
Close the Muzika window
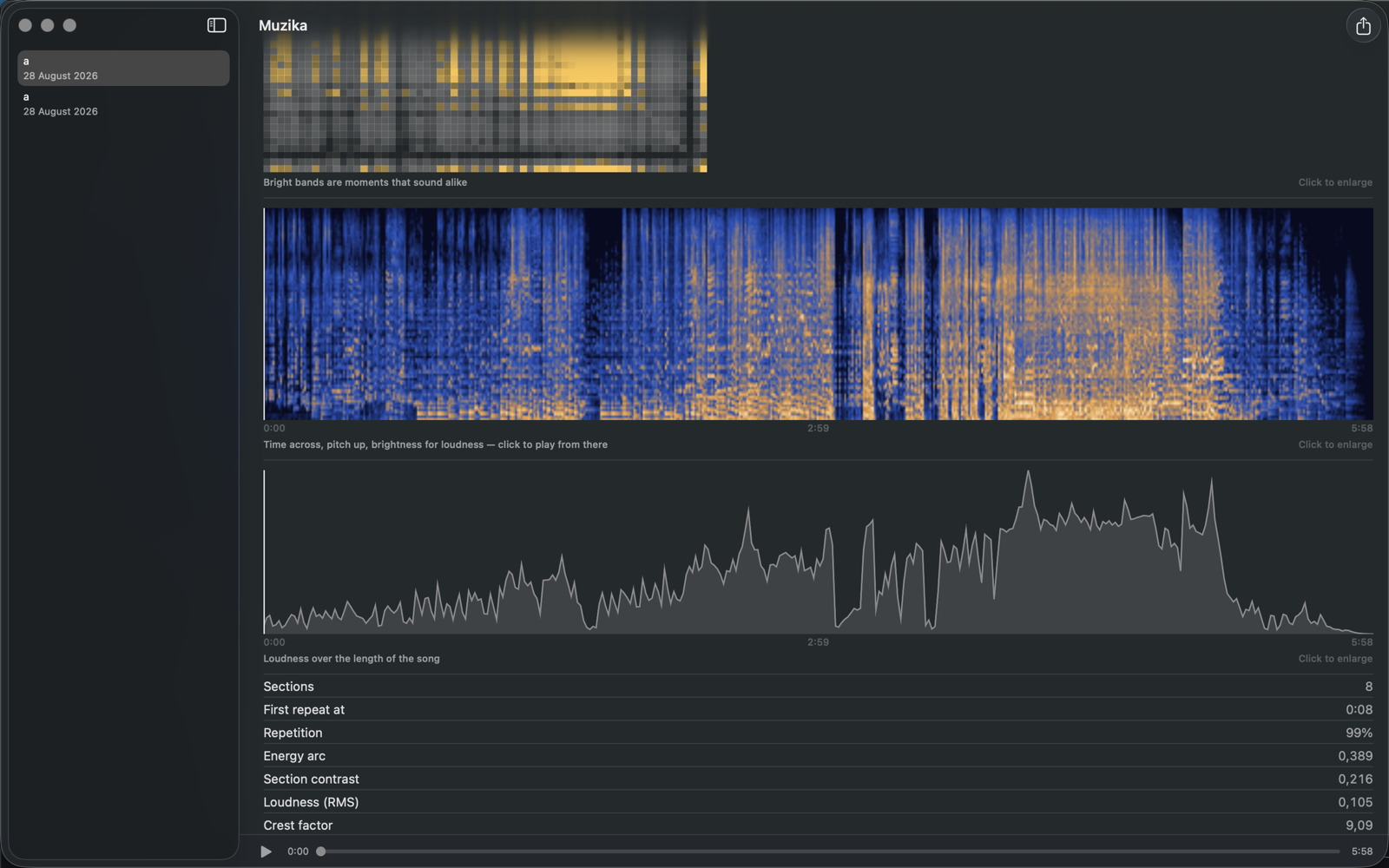click(25, 25)
